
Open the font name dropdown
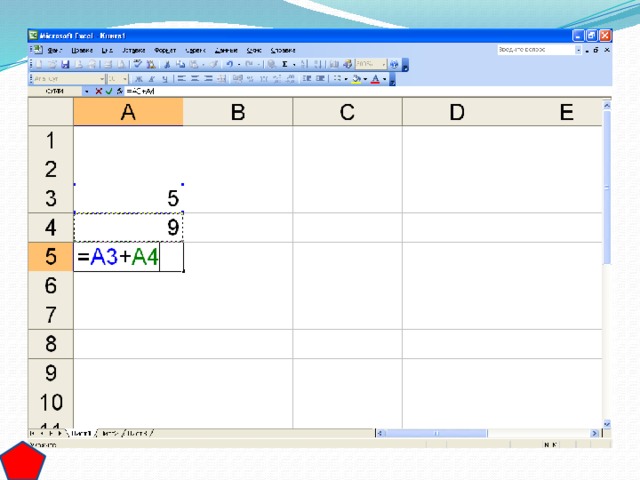101,78
